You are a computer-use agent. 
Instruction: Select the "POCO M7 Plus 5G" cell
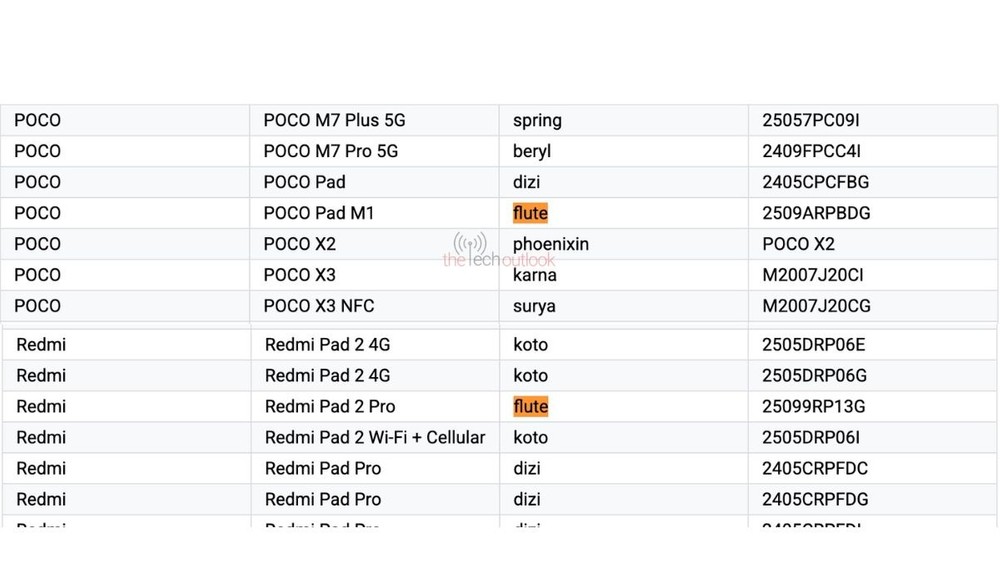point(334,120)
